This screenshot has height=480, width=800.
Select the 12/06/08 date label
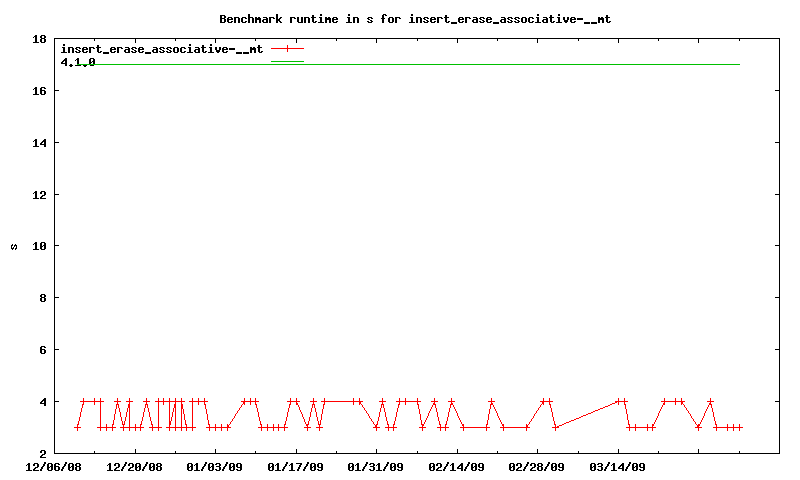pyautogui.click(x=53, y=466)
